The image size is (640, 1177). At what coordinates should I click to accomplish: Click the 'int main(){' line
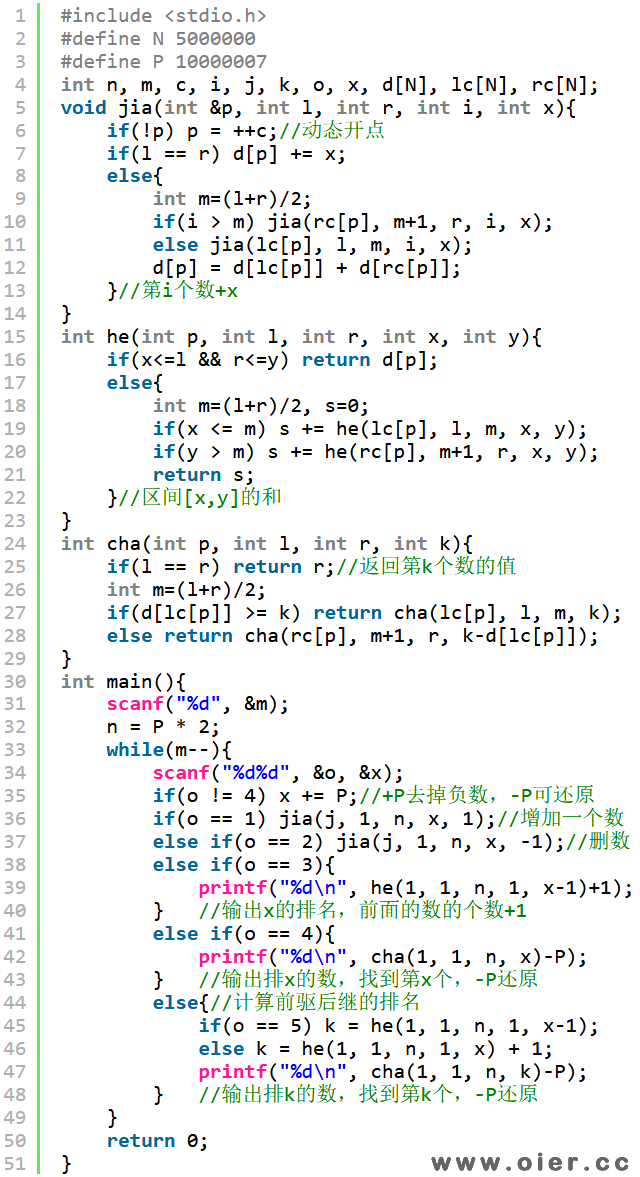pos(123,682)
